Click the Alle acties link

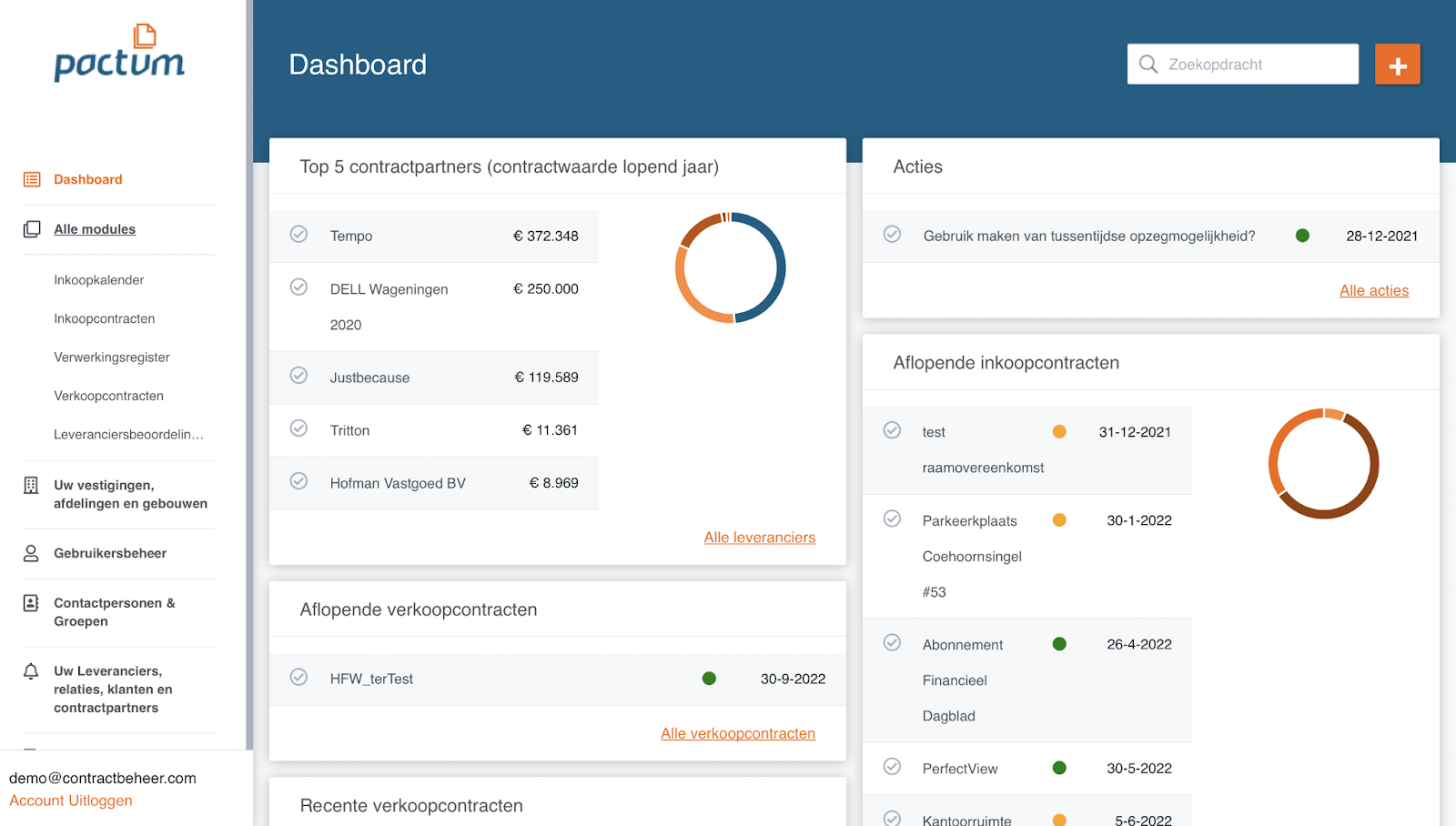click(1373, 290)
